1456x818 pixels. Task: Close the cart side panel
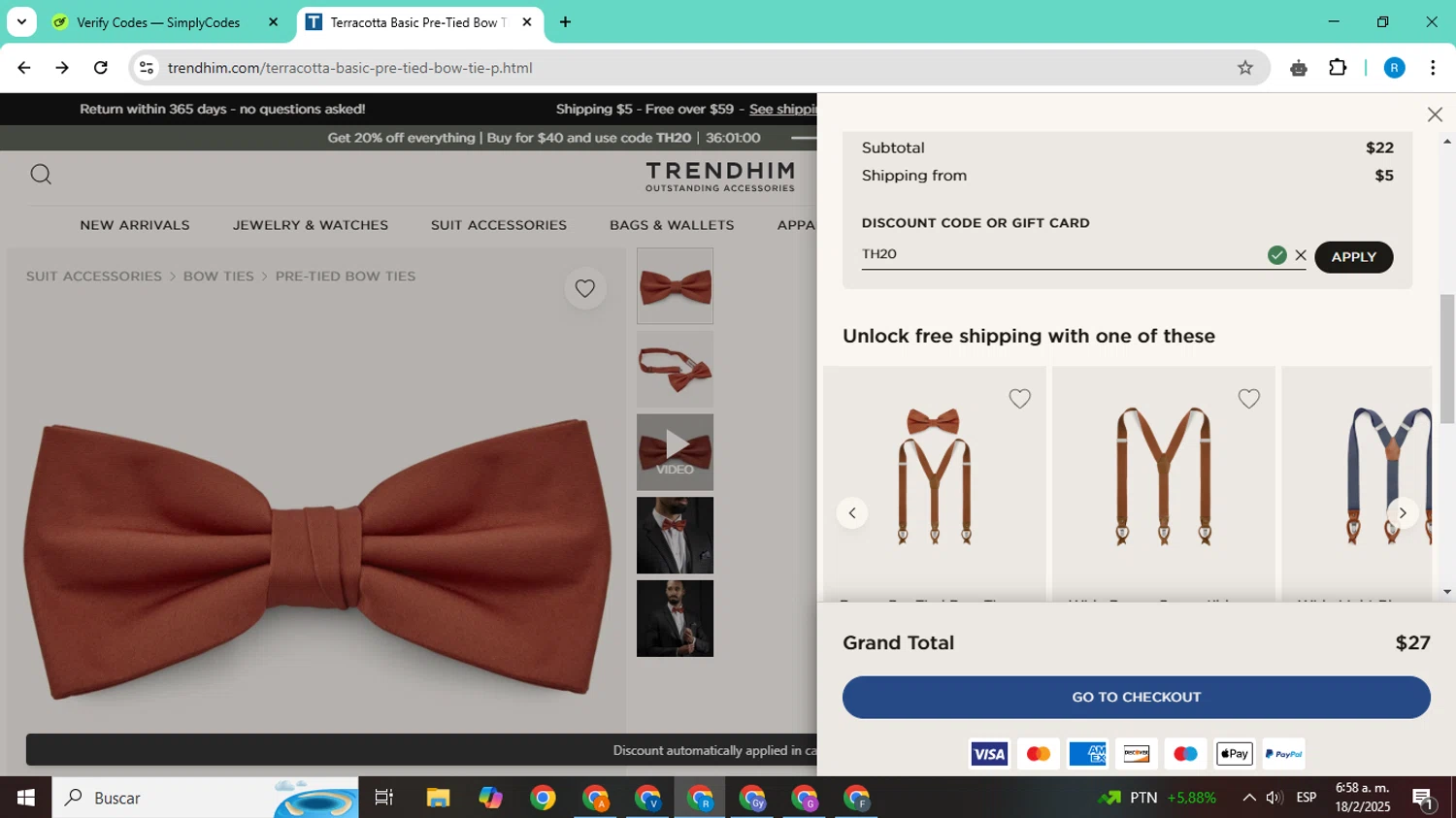click(1435, 115)
